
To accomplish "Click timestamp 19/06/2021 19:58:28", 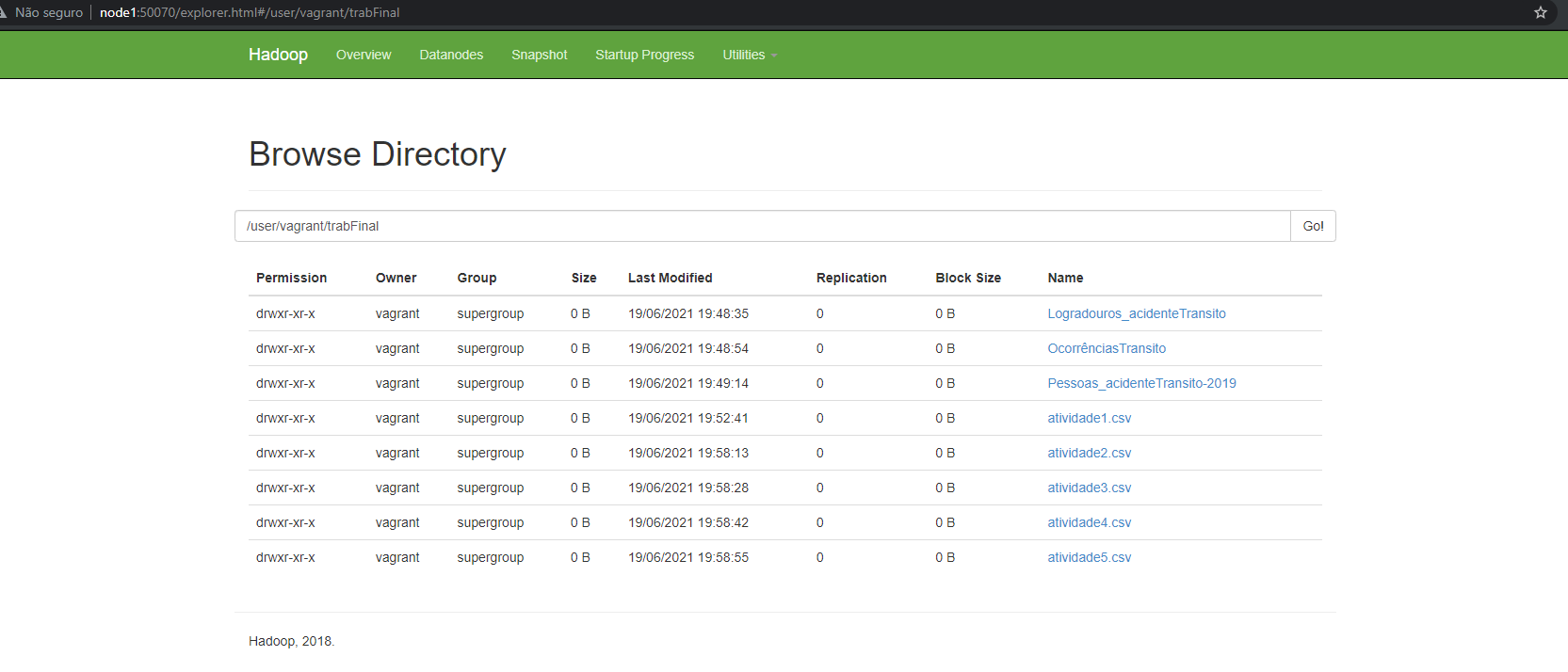I will click(x=688, y=488).
